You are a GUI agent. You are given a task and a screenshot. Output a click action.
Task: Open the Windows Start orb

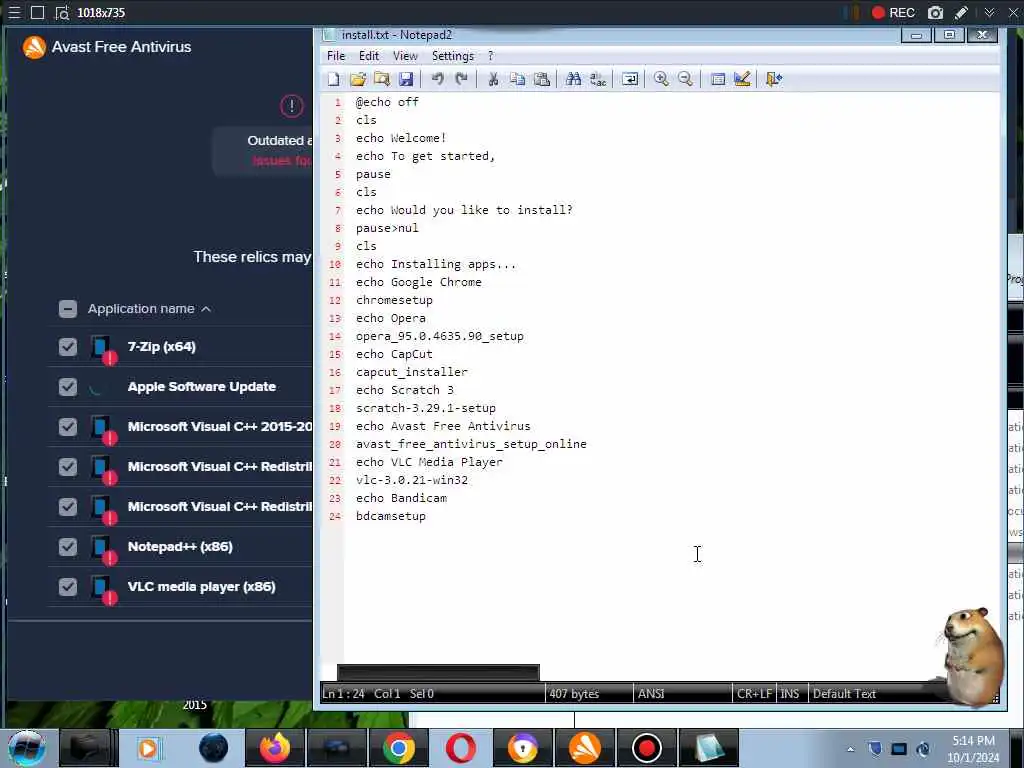[x=27, y=748]
